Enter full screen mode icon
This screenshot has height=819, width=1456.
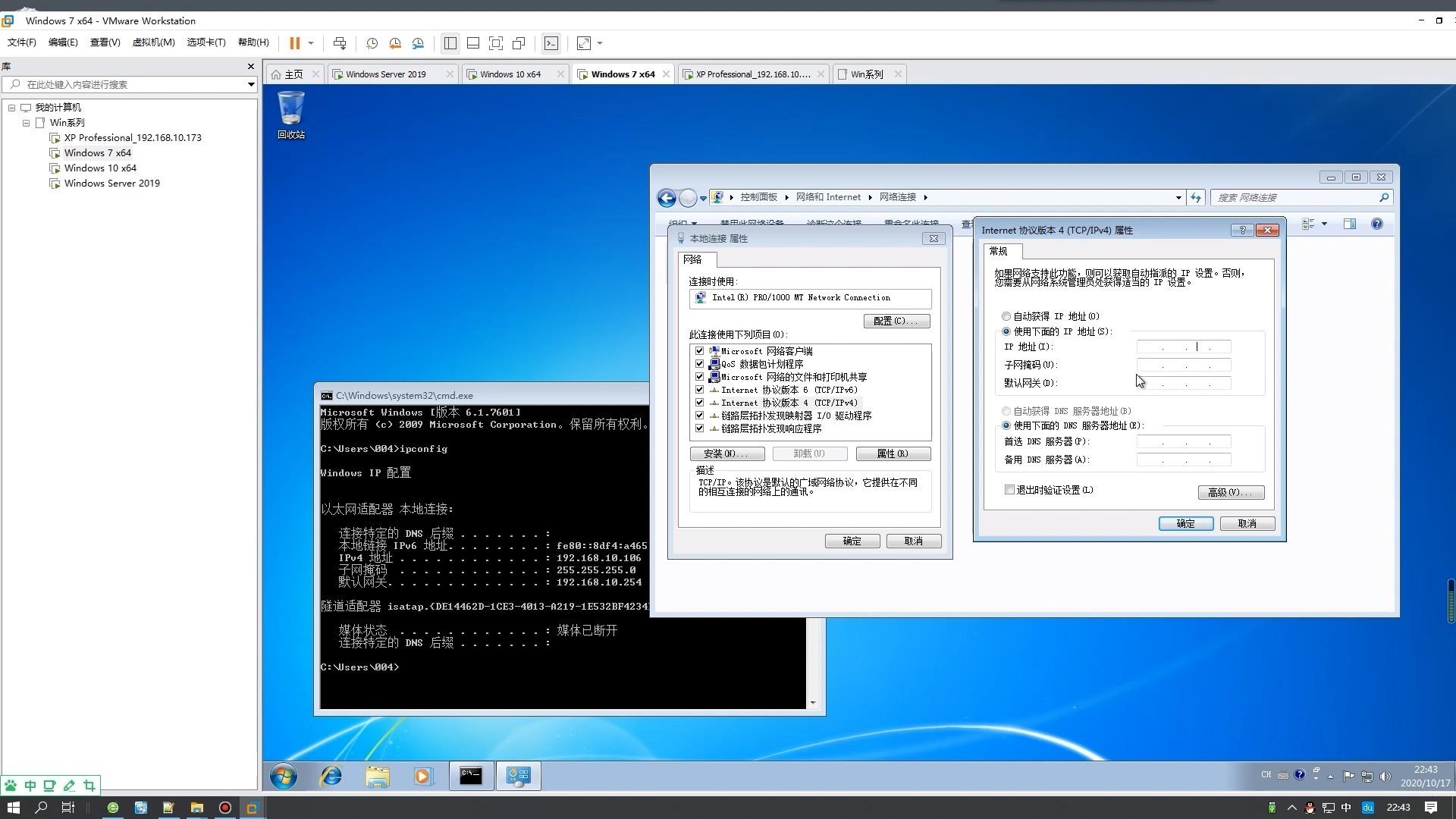(496, 43)
